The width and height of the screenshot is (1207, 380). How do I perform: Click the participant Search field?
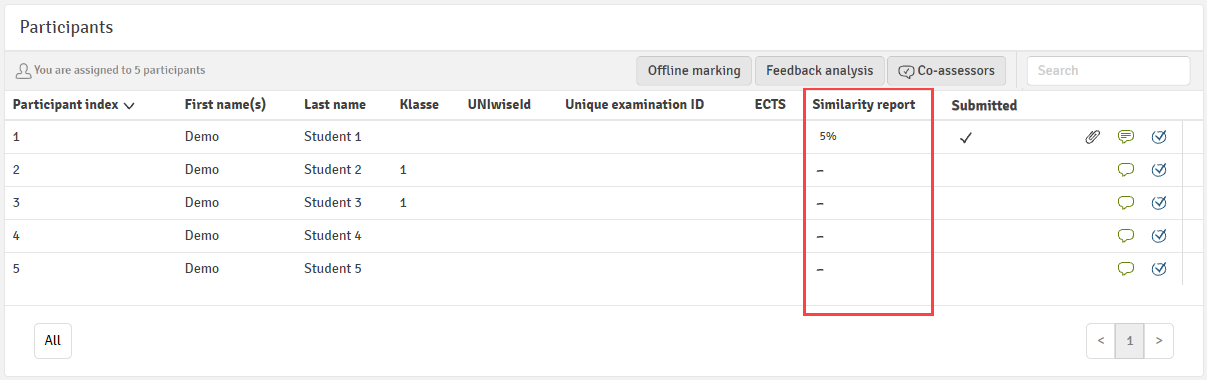[1108, 71]
